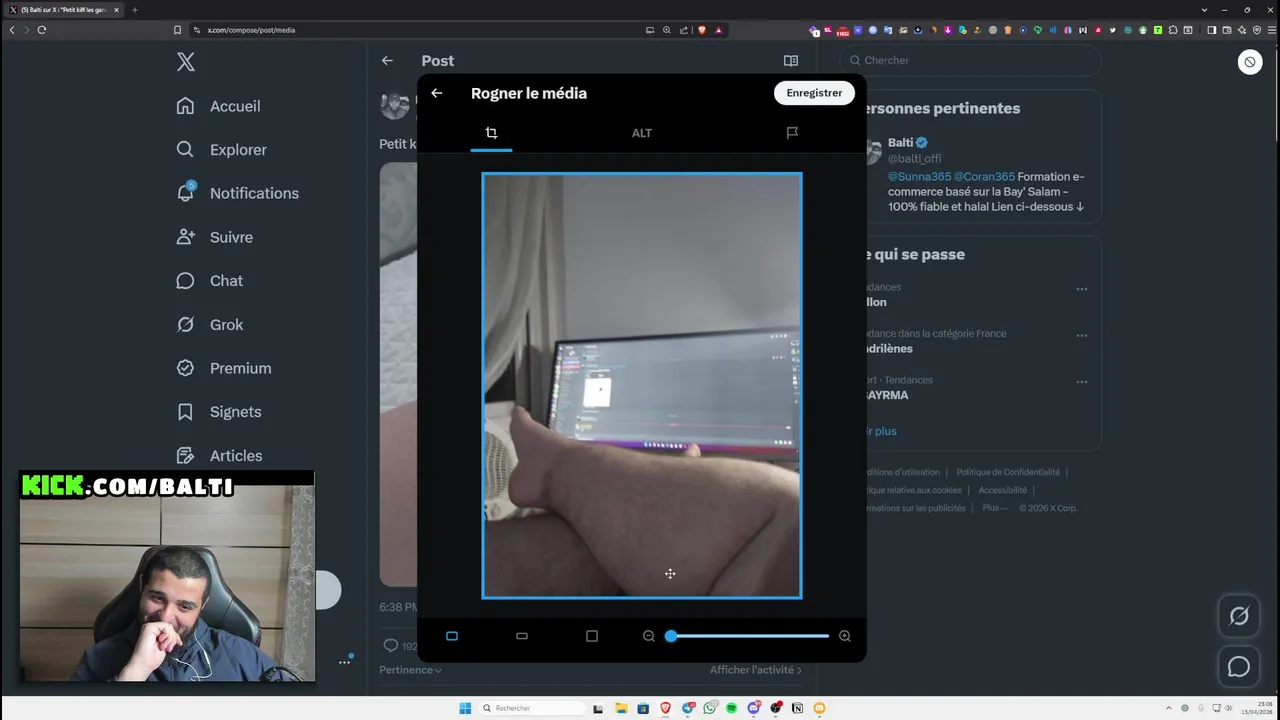Expand the Pertinence sort dropdown
This screenshot has height=720, width=1280.
(x=410, y=670)
